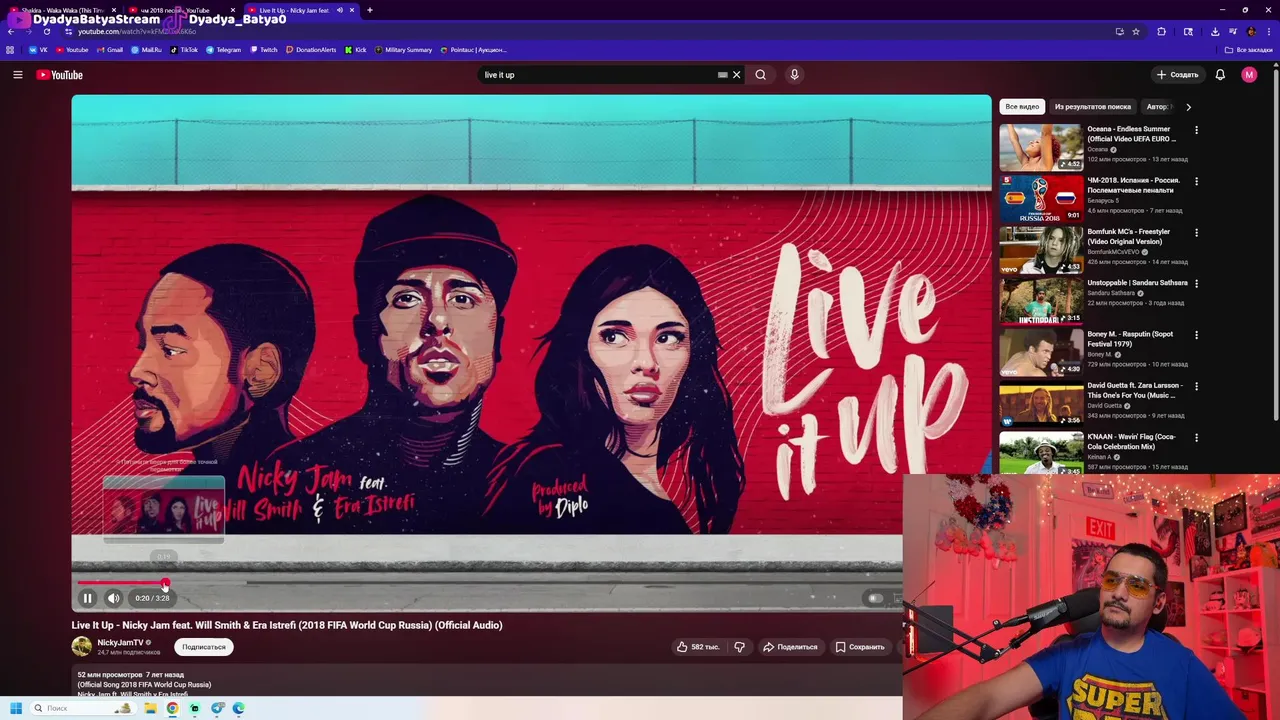Open options for David Guetta video

click(1196, 386)
